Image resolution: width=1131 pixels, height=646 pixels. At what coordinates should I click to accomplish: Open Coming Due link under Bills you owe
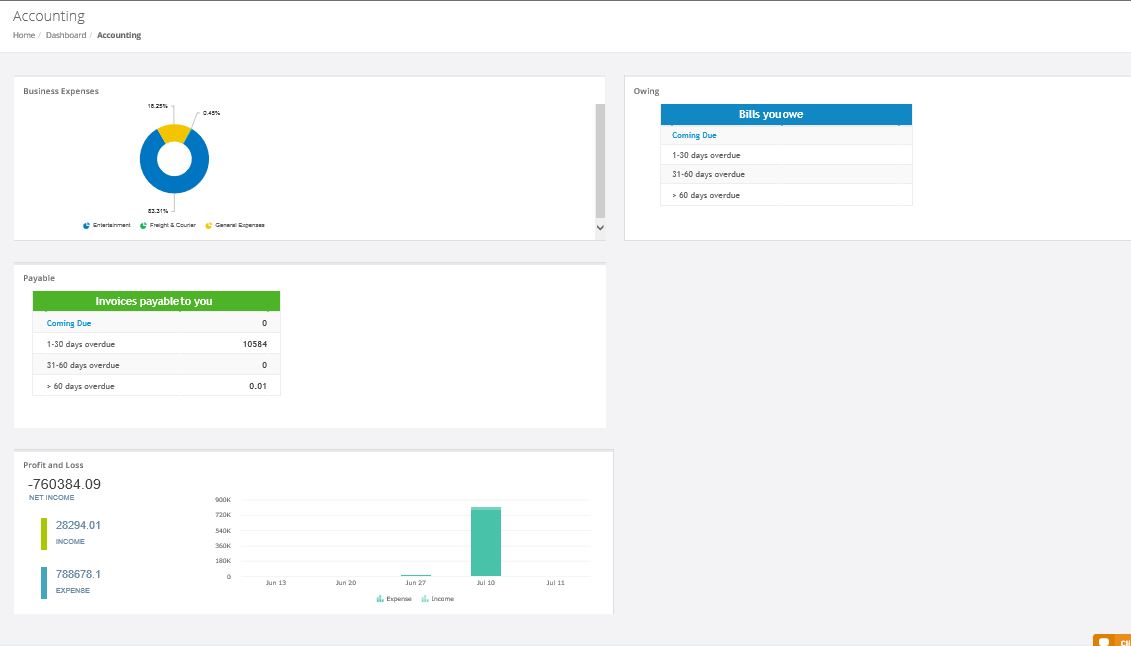pyautogui.click(x=694, y=136)
